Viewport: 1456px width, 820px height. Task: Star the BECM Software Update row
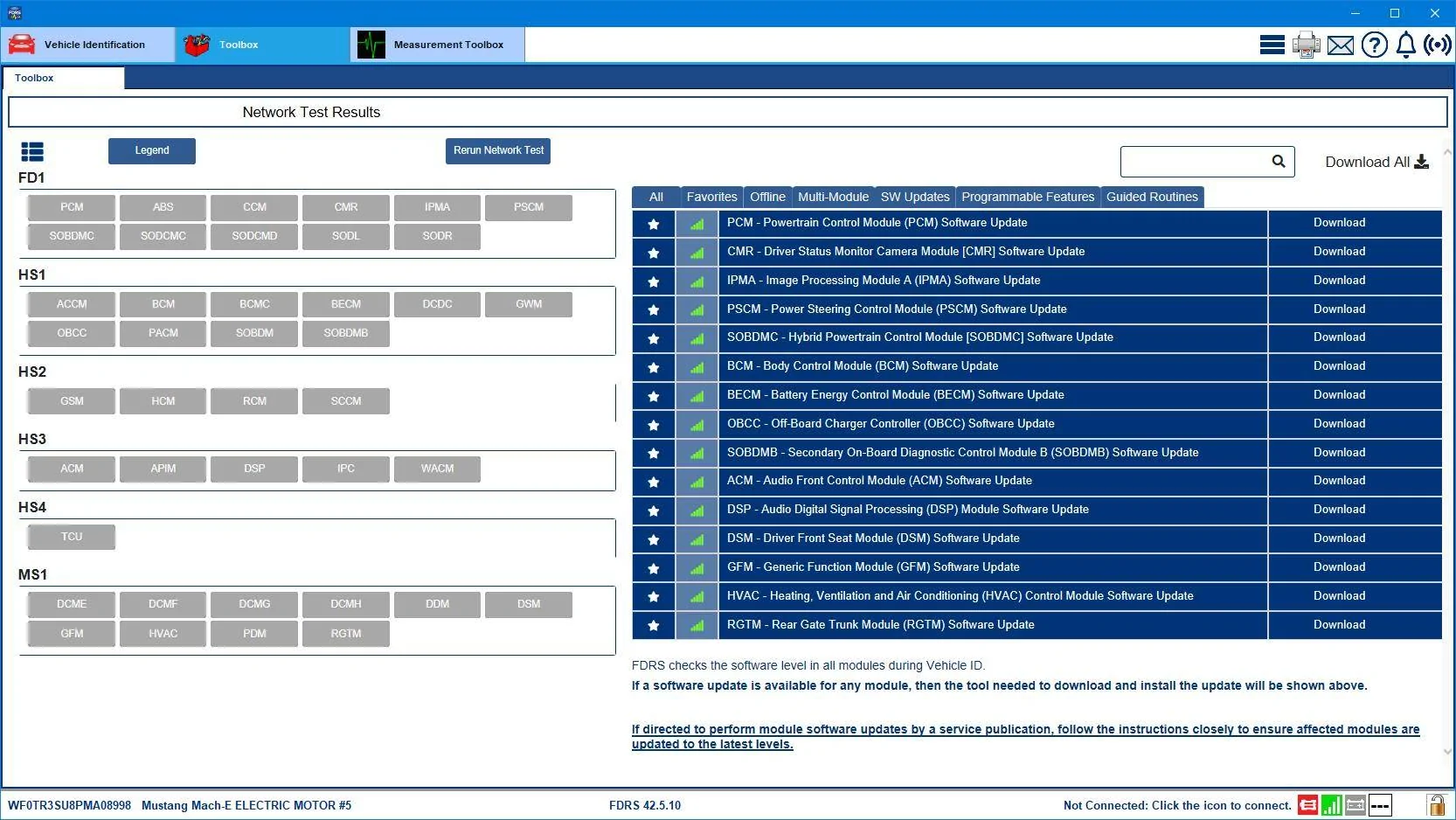[653, 396]
